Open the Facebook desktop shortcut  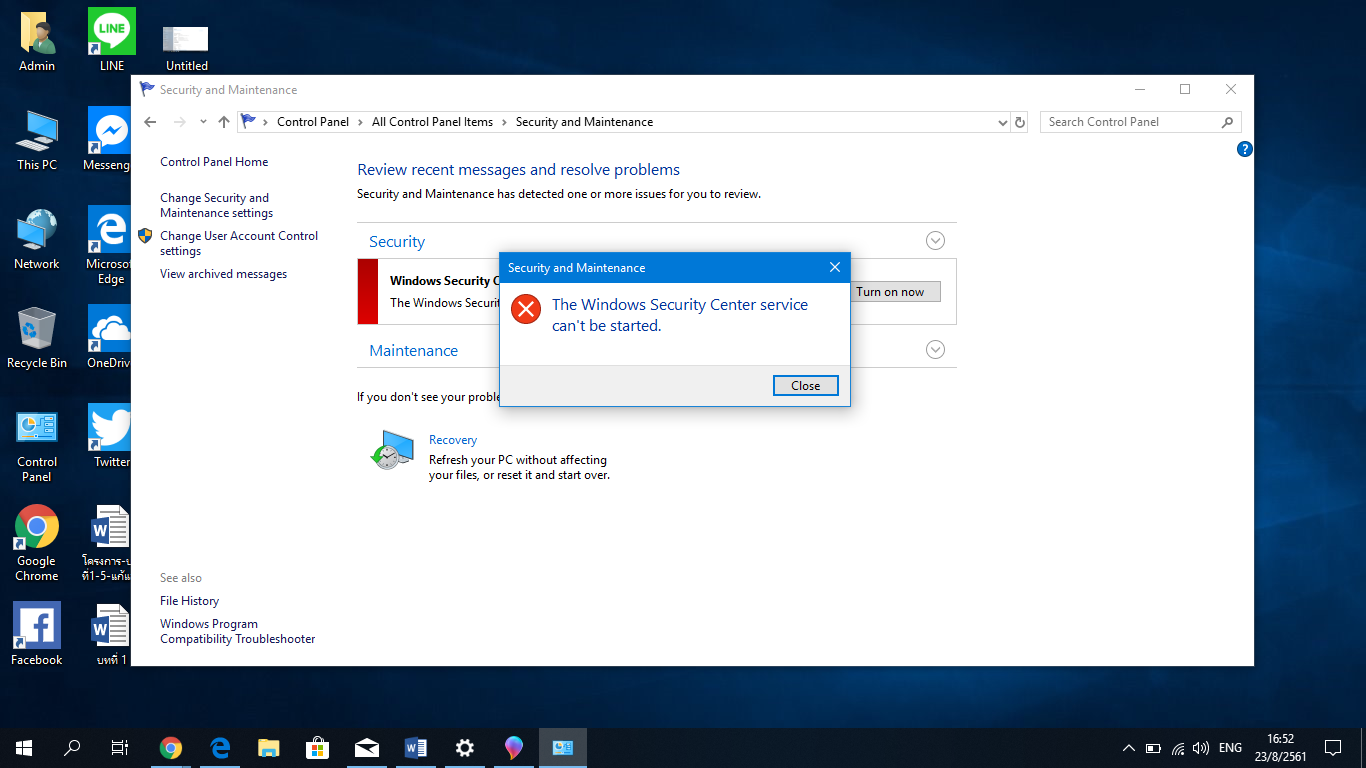[37, 634]
